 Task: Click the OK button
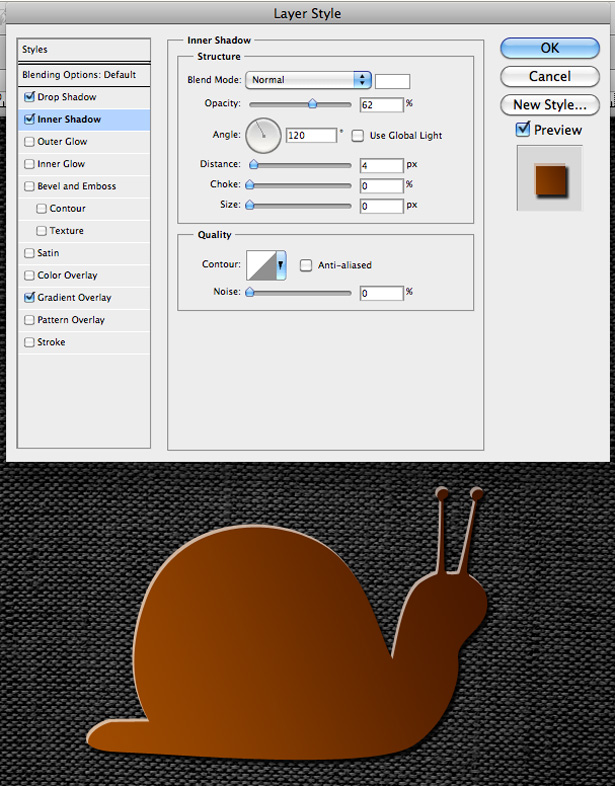[550, 48]
